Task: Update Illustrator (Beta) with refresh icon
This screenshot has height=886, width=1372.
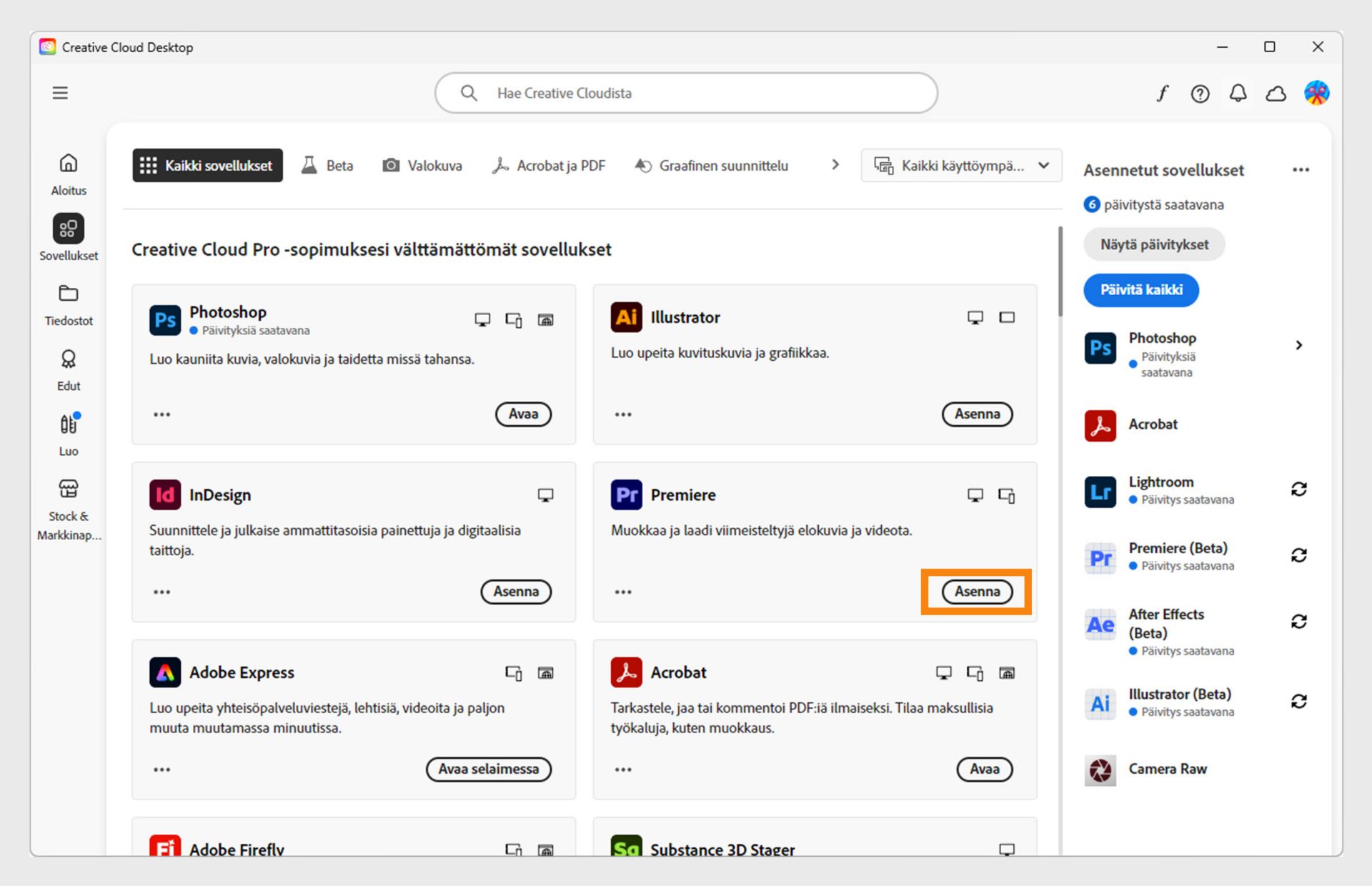Action: [1298, 702]
